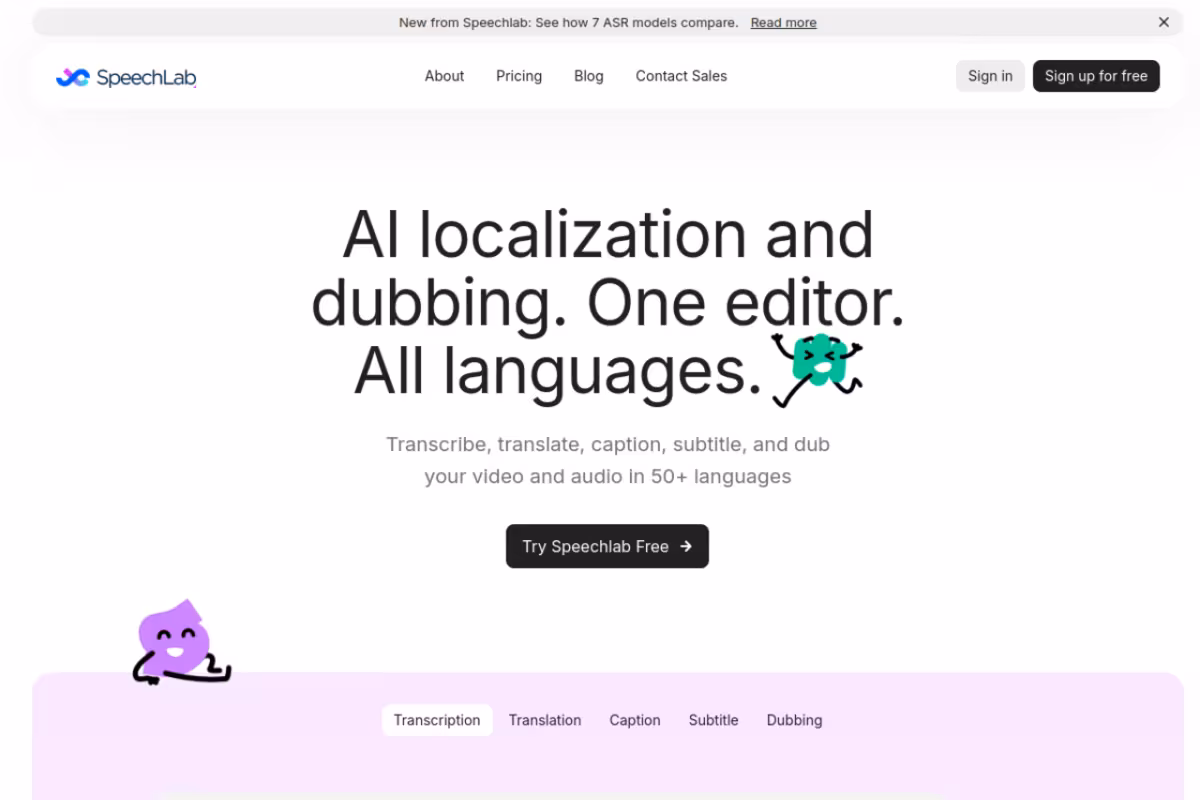Click the 'AI localization and dubbing' headline
This screenshot has height=800, width=1200.
[x=608, y=304]
